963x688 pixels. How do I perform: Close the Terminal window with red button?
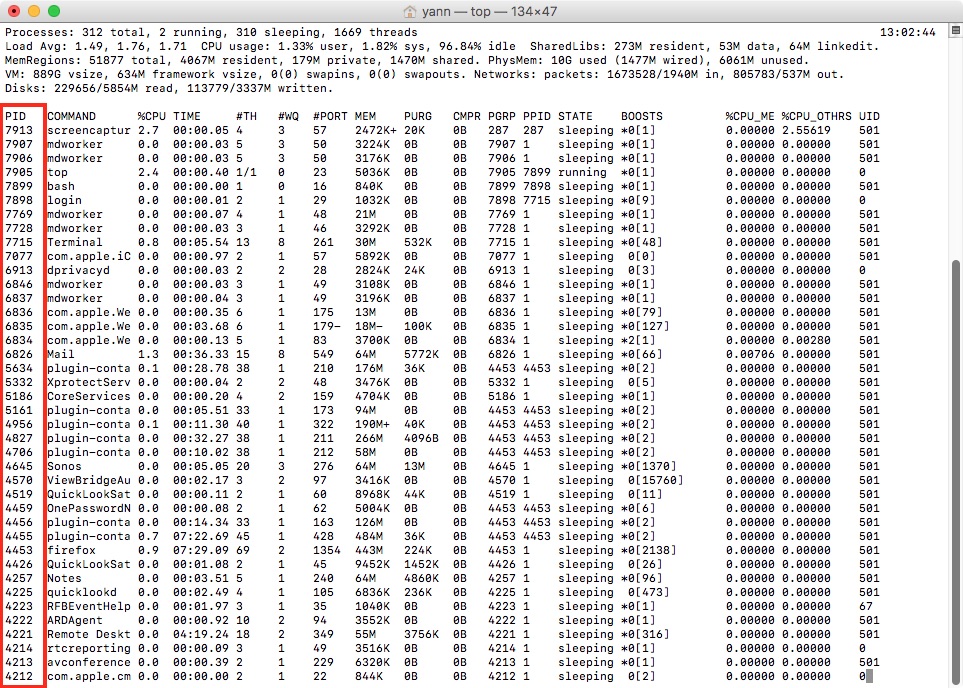[14, 12]
